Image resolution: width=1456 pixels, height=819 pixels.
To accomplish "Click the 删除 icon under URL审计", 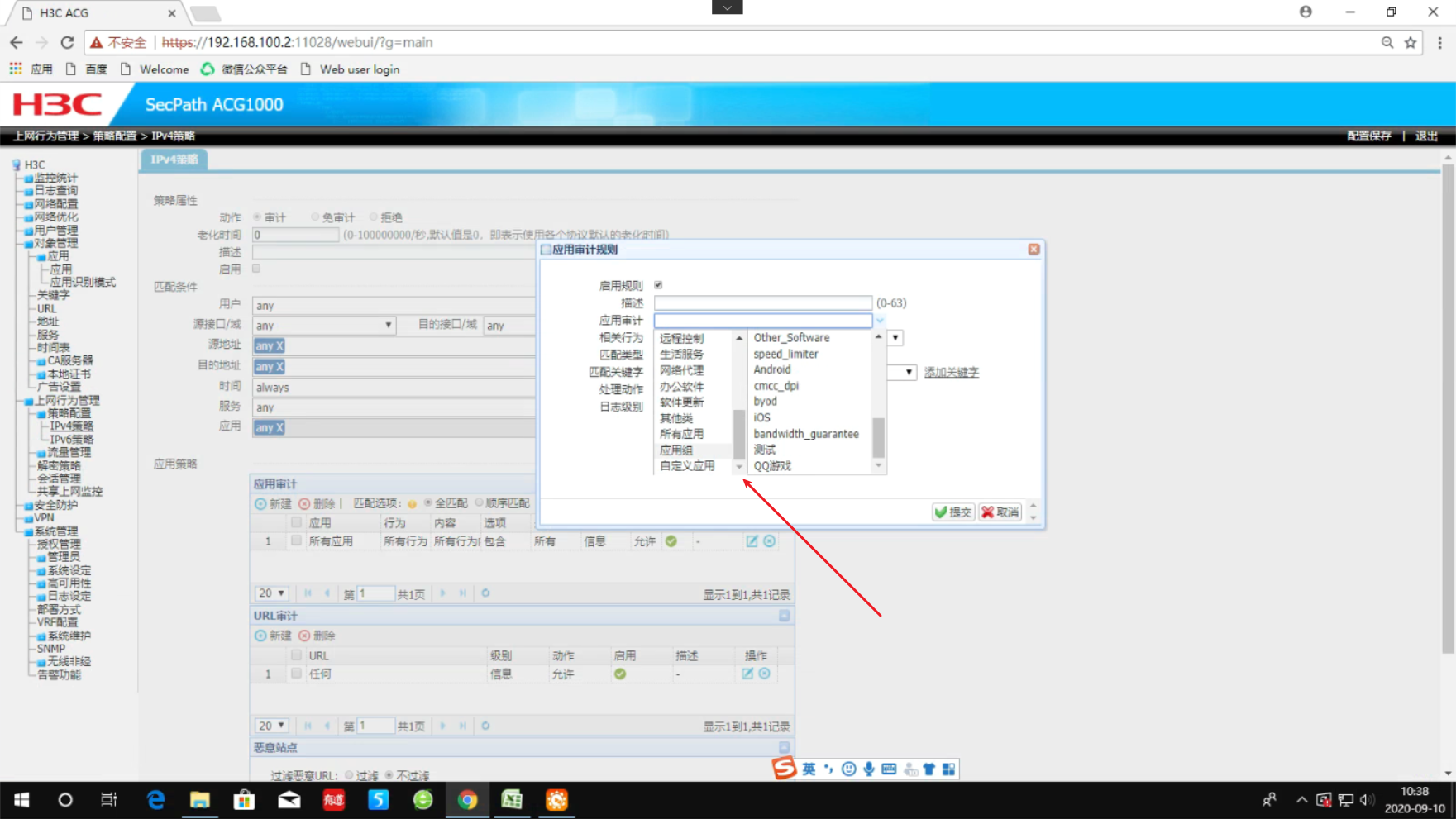I will tap(304, 636).
